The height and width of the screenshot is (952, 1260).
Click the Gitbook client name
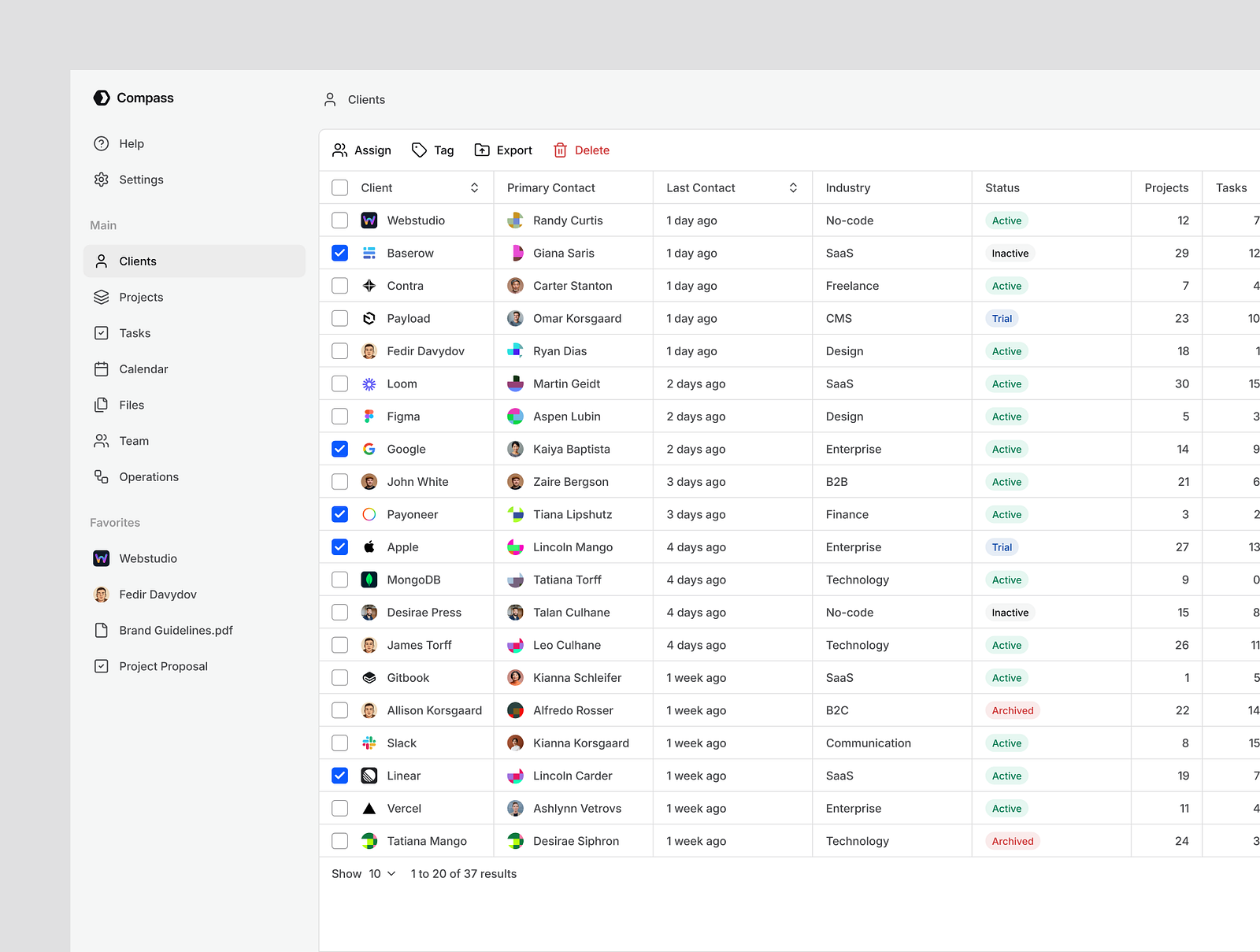coord(408,678)
